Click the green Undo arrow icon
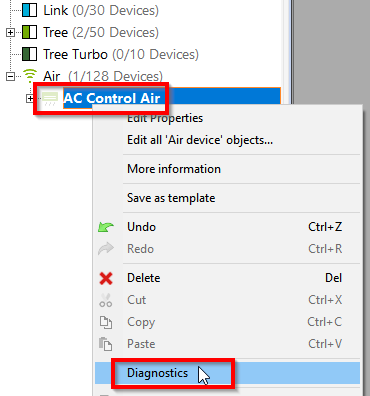 [x=106, y=227]
